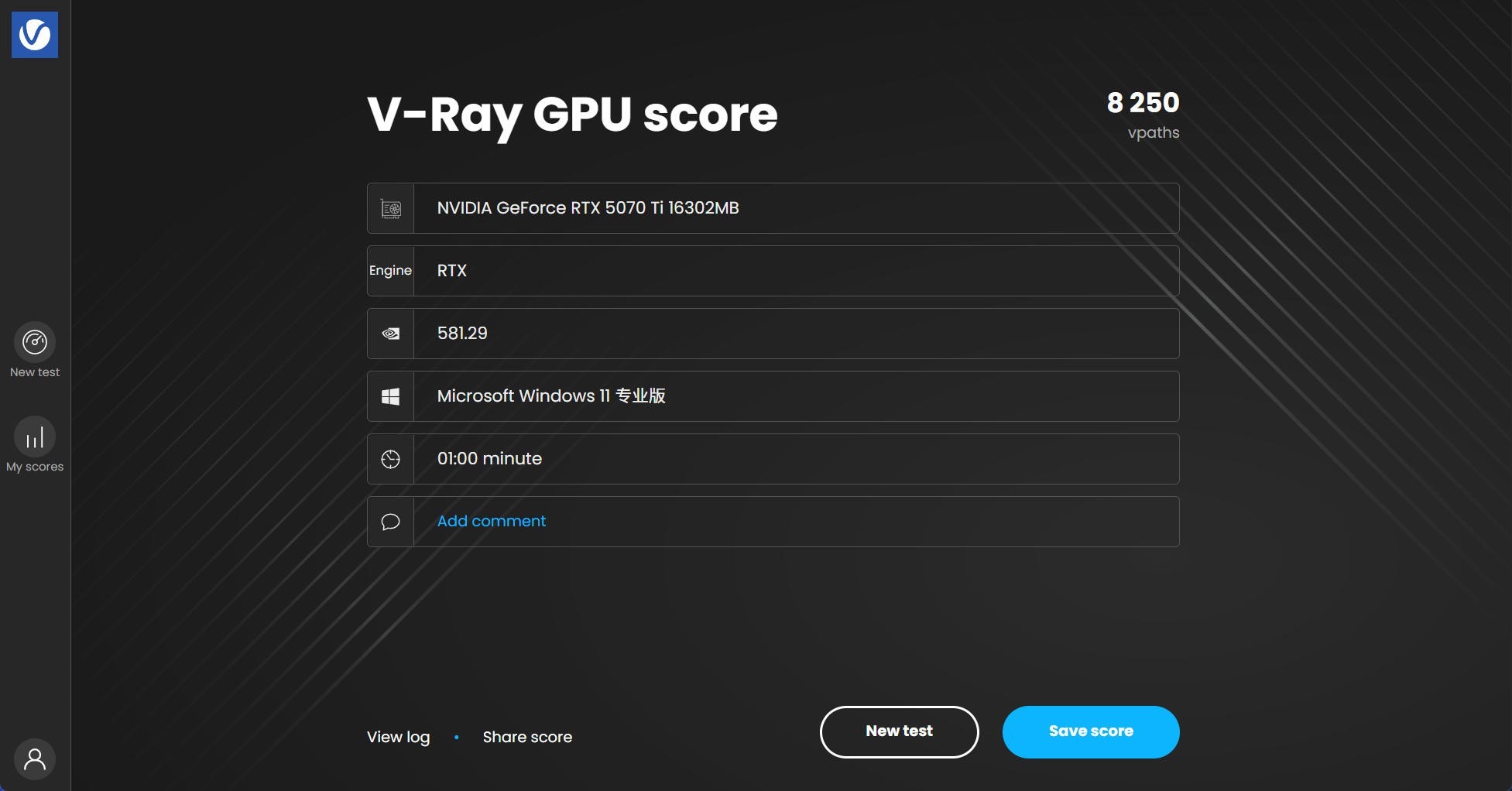Click the clock icon beside the benchmark duration

(390, 458)
